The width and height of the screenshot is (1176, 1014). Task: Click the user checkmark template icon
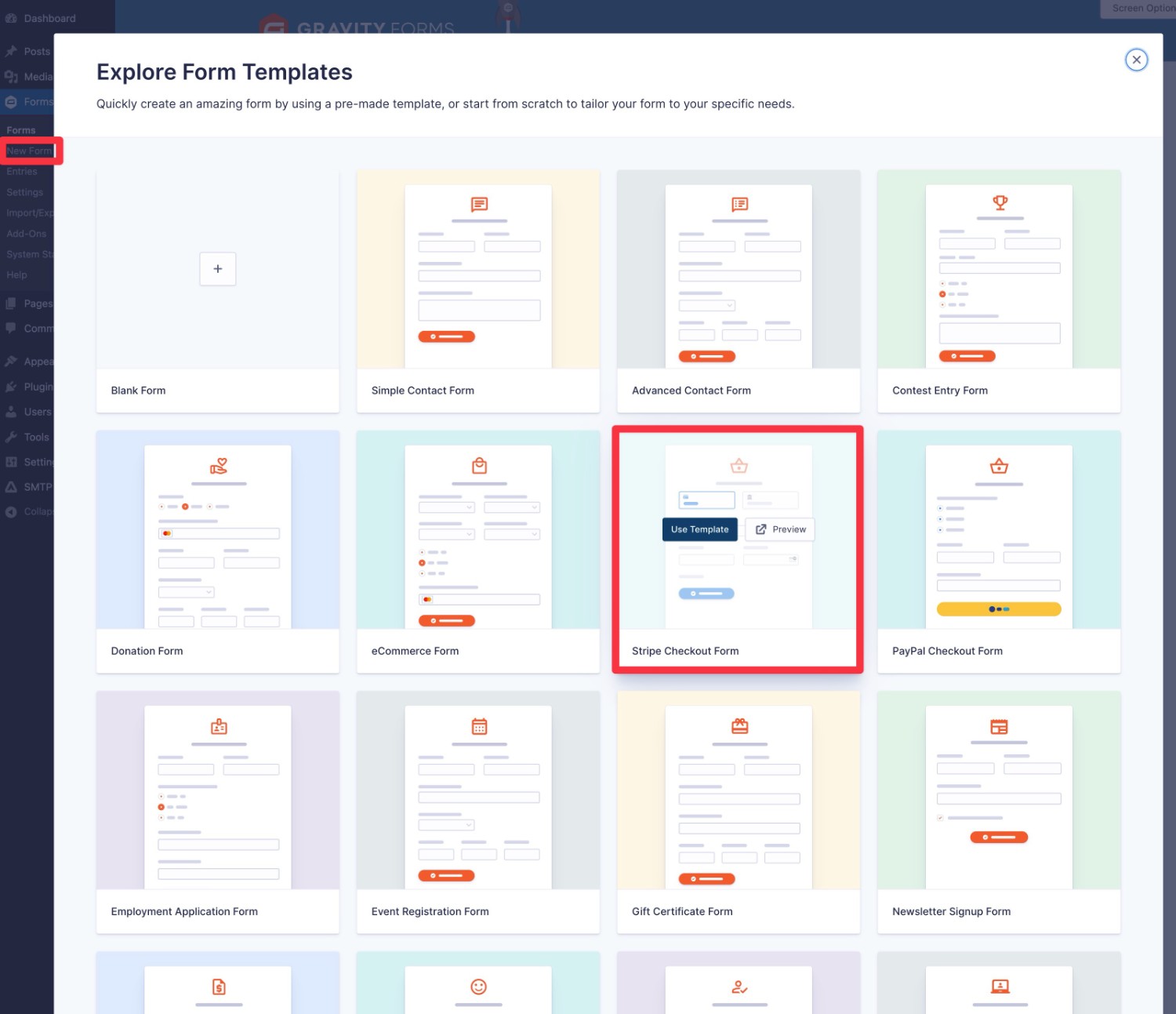tap(739, 987)
